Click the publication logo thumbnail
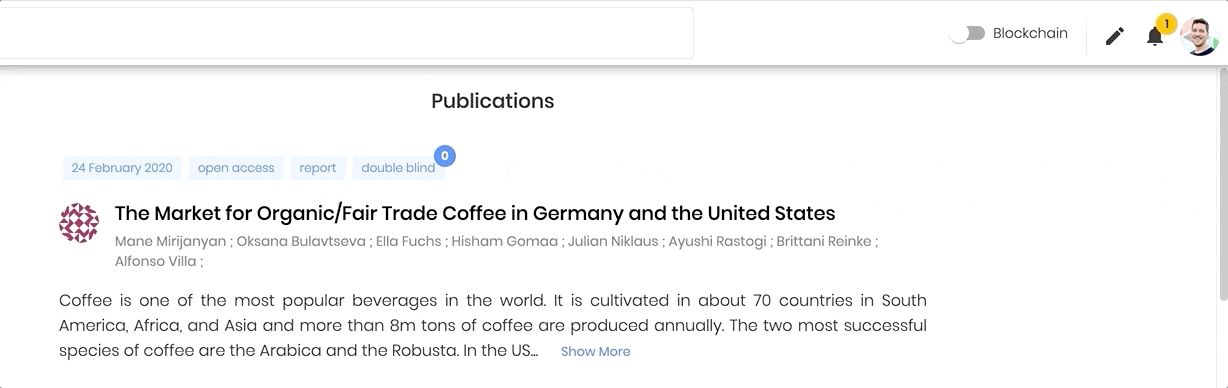This screenshot has height=388, width=1228. coord(79,223)
